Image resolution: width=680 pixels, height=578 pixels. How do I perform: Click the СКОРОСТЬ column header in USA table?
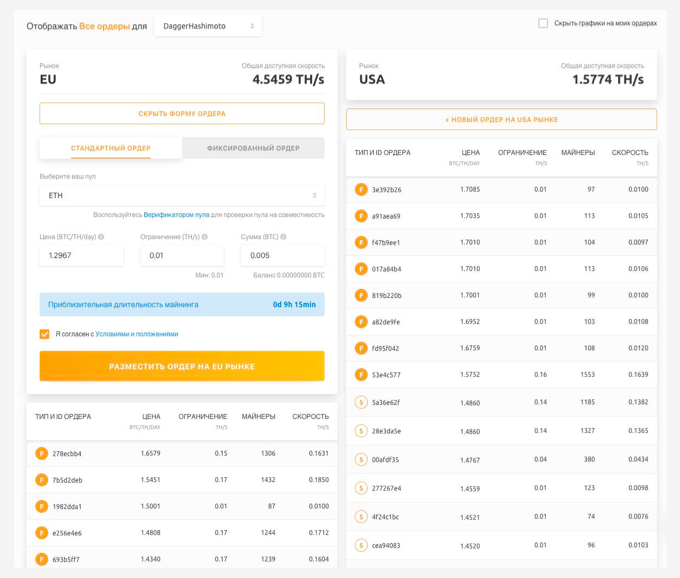pyautogui.click(x=630, y=153)
